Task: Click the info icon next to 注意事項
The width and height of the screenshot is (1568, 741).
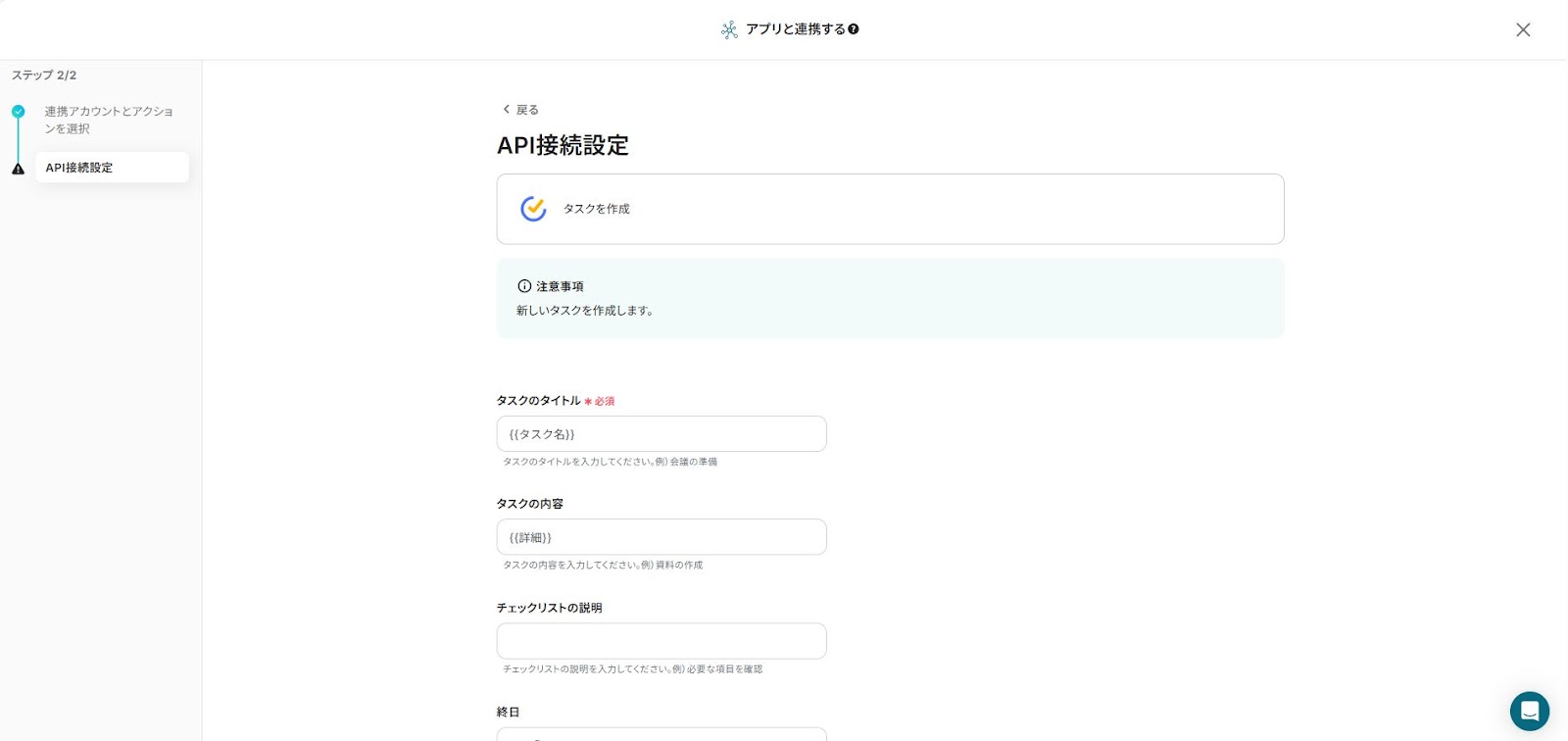Action: [524, 286]
